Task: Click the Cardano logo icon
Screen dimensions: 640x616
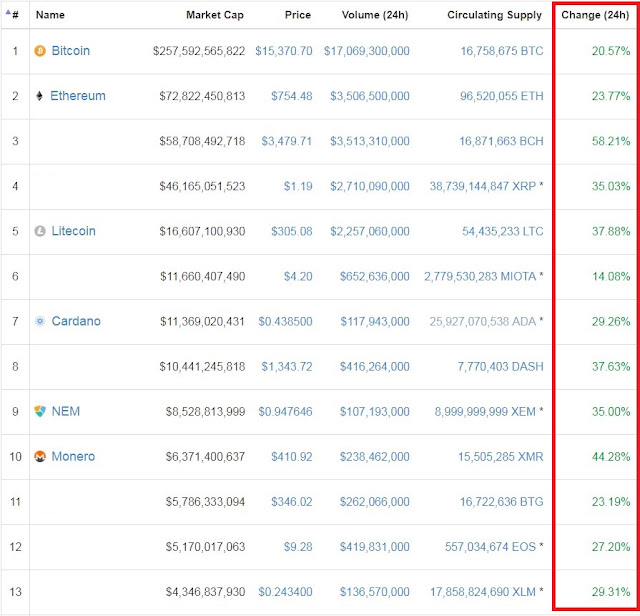Action: click(40, 321)
